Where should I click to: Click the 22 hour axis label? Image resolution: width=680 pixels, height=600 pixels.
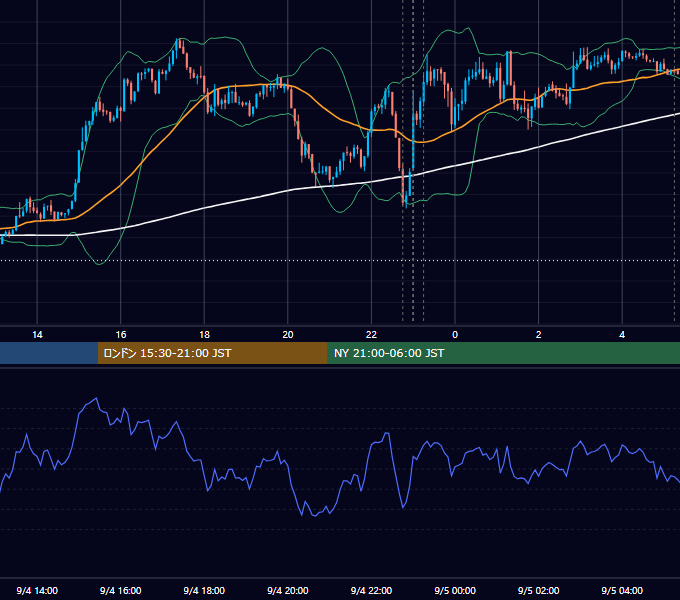tap(371, 335)
